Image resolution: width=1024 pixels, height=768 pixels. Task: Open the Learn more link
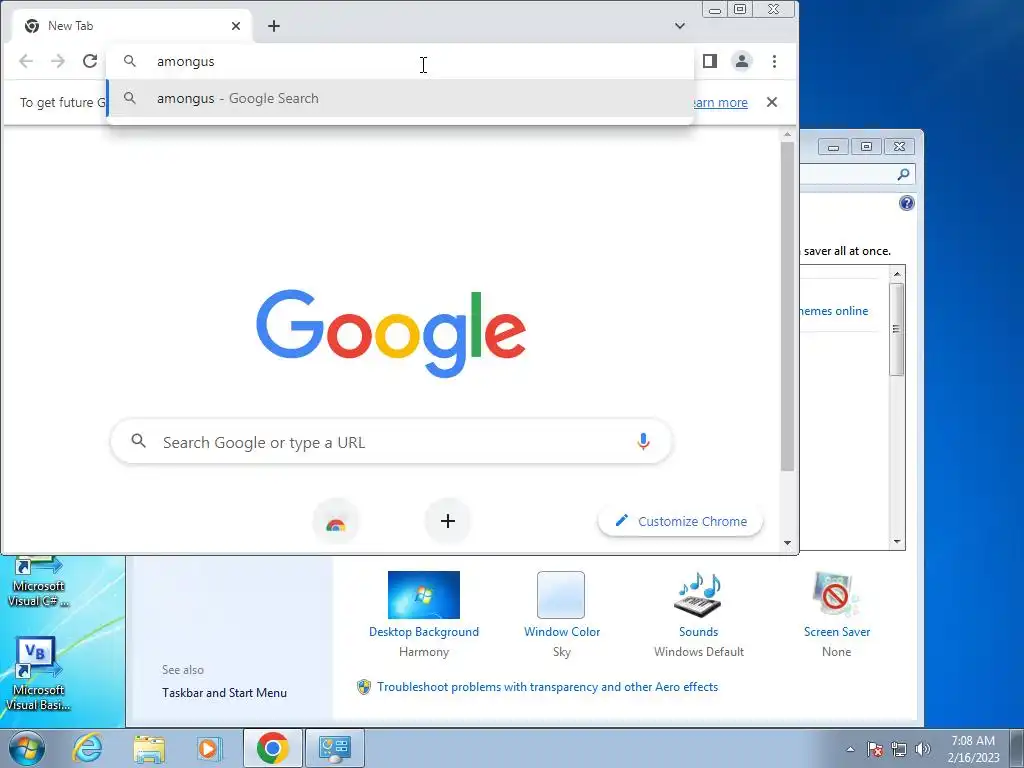click(719, 103)
